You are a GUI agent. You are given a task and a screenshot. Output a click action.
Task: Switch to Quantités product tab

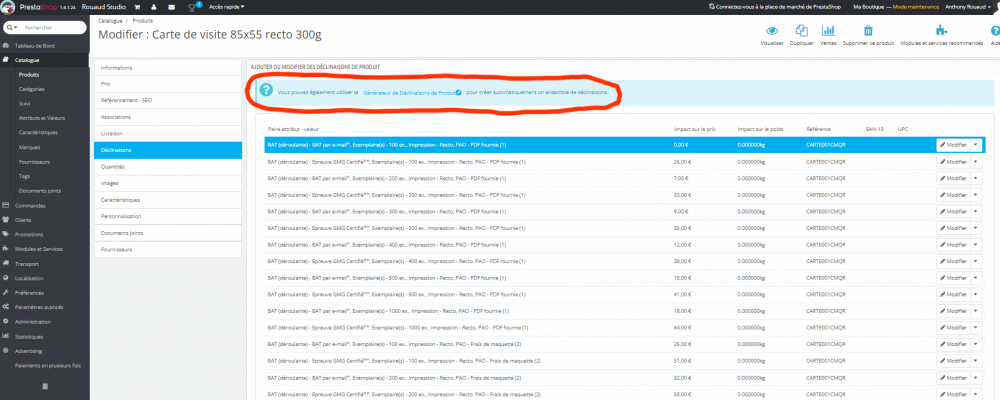pos(168,167)
